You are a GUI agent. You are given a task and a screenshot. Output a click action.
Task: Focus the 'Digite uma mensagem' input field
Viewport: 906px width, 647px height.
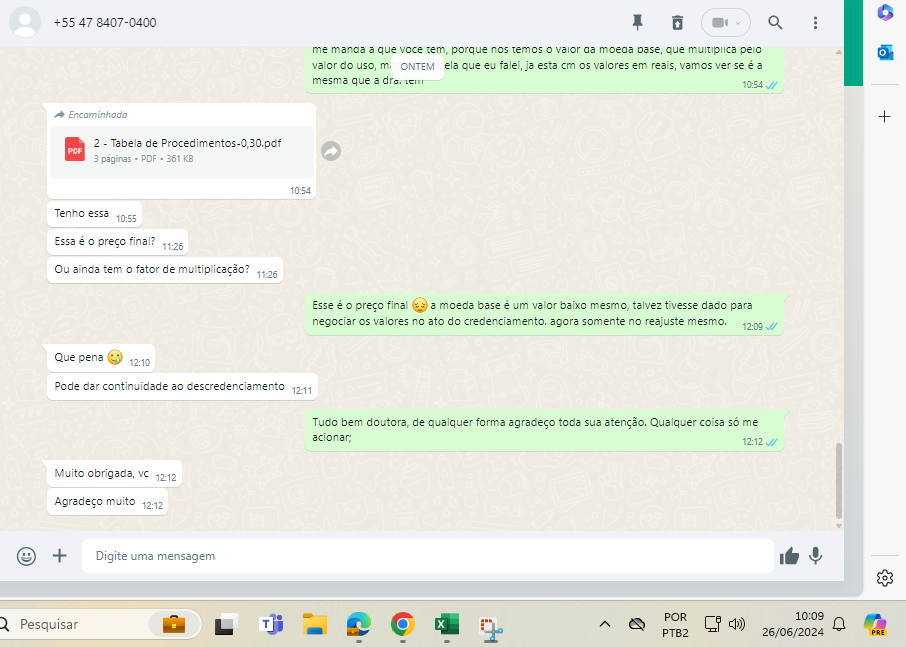pyautogui.click(x=428, y=556)
